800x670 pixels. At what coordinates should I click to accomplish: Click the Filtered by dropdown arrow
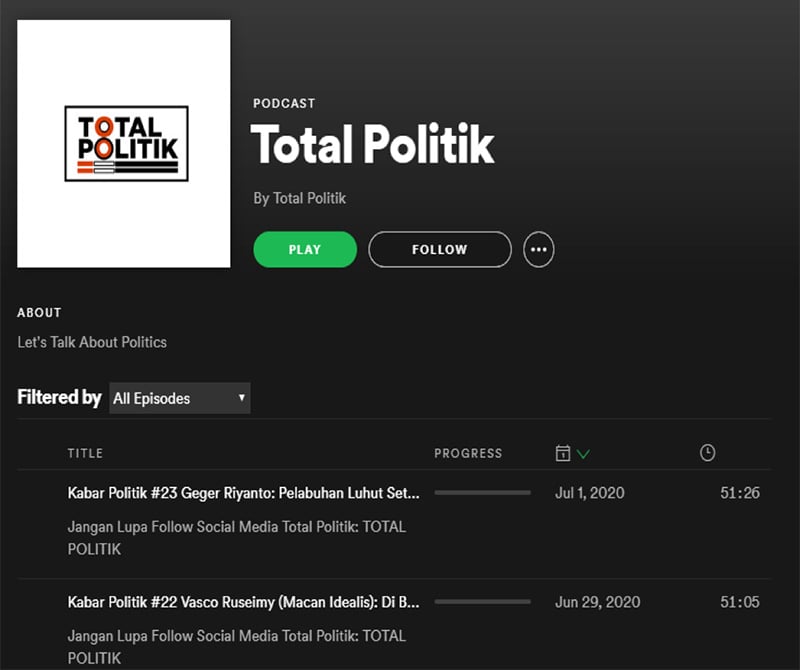click(241, 398)
